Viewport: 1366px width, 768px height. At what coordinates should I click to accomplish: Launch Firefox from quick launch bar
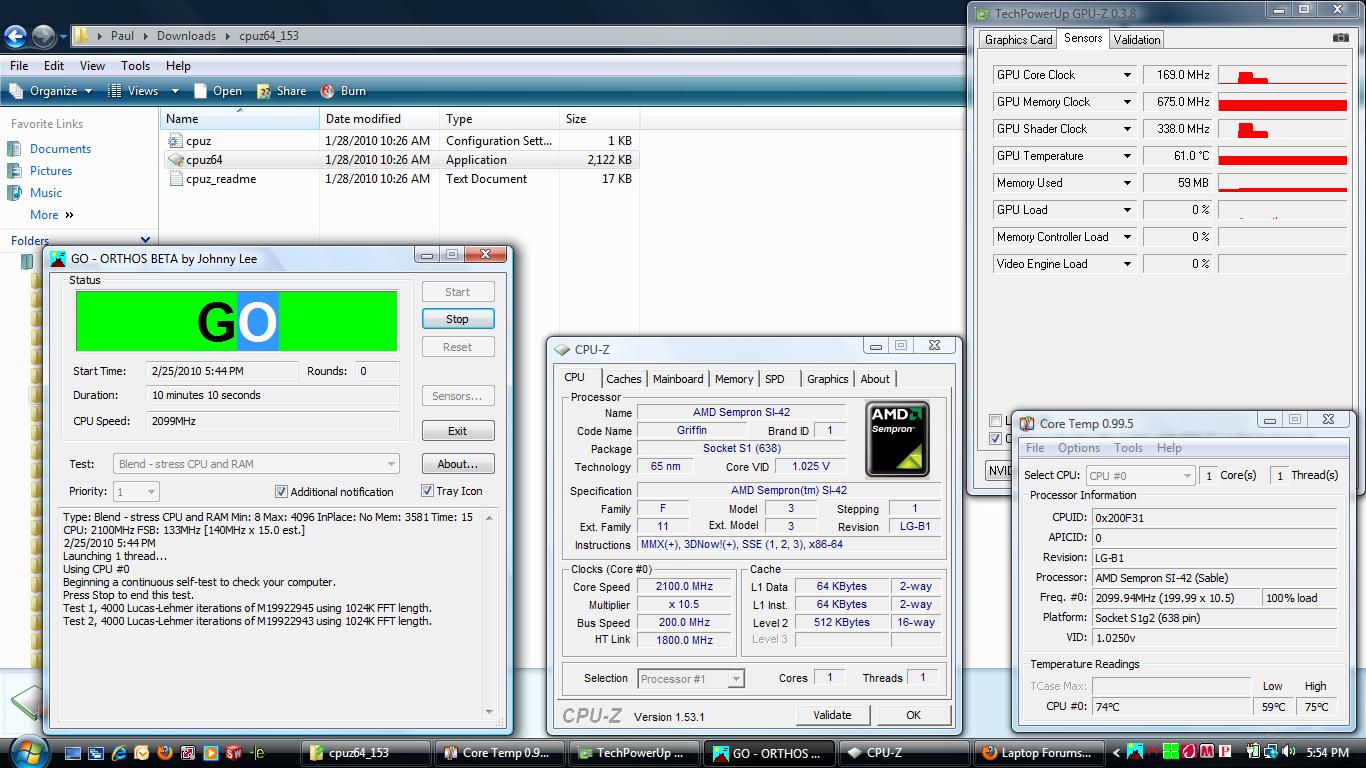tap(165, 753)
